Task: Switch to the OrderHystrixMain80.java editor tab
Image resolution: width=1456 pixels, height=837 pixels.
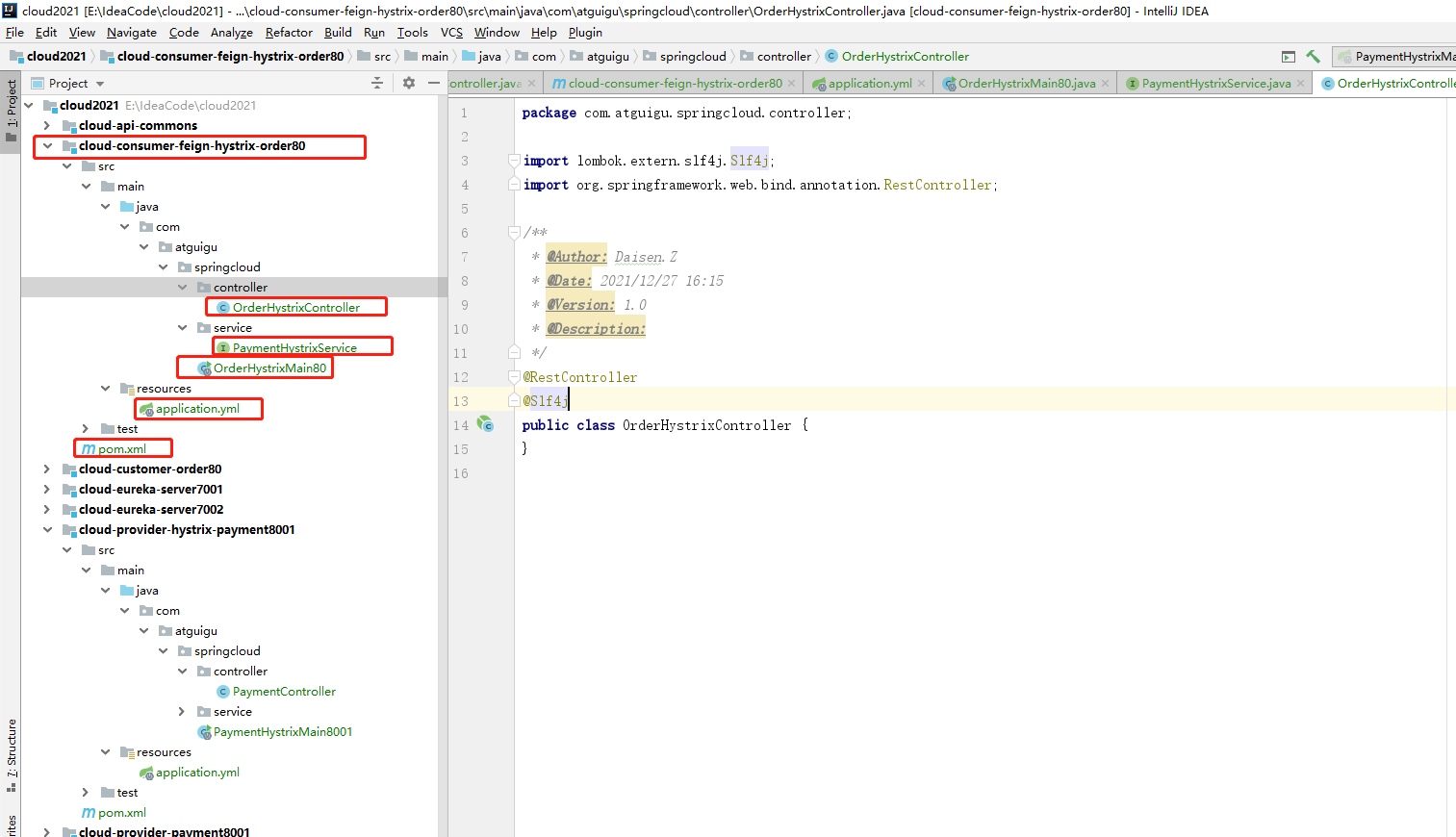Action: (x=1027, y=84)
